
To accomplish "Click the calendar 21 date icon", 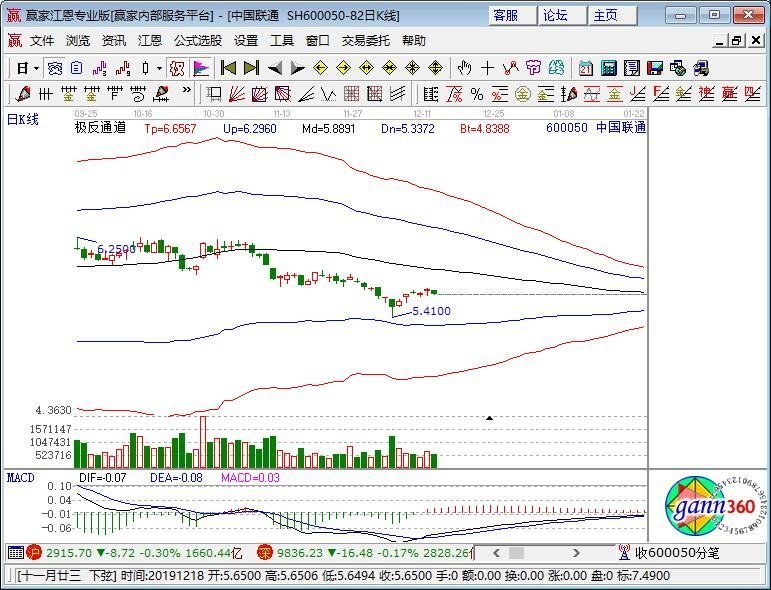I will click(x=586, y=68).
